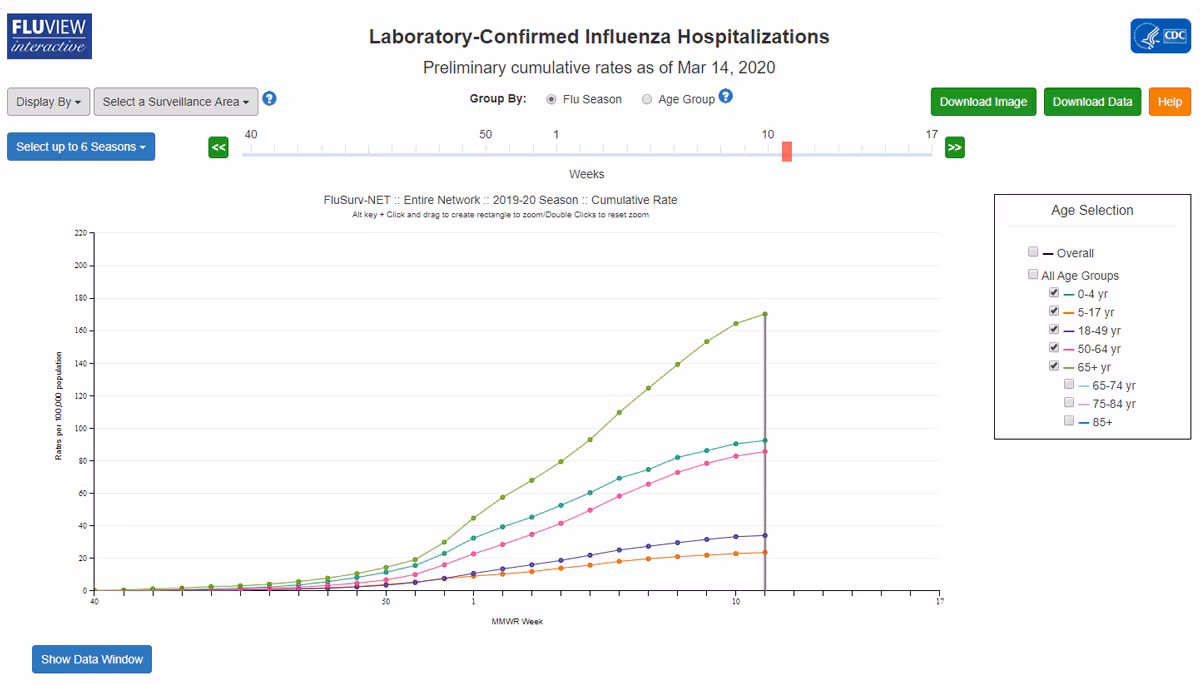Viewport: 1200px width, 684px height.
Task: Open the Select a Surveillance Area dropdown
Action: pyautogui.click(x=175, y=101)
